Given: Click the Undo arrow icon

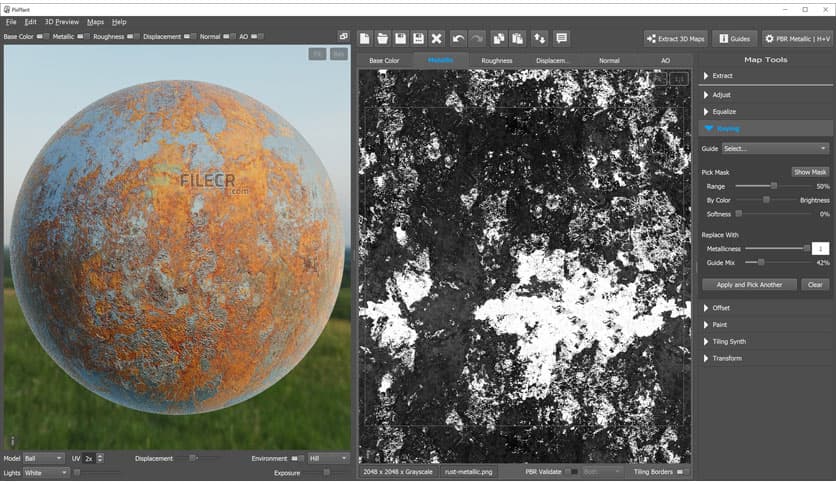Looking at the screenshot, I should pyautogui.click(x=458, y=38).
